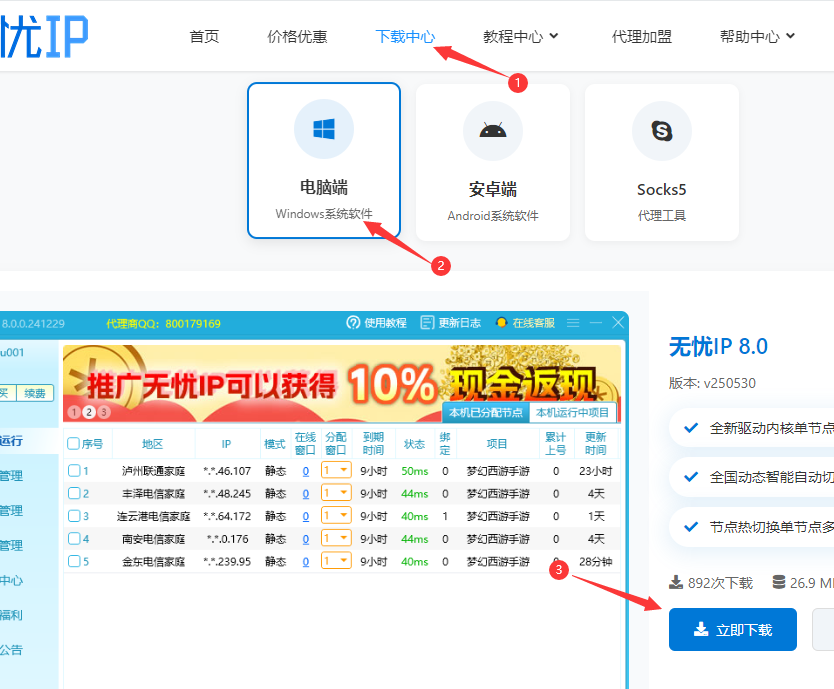The image size is (834, 689).
Task: Open 代理加盟 navigation item
Action: (x=642, y=36)
